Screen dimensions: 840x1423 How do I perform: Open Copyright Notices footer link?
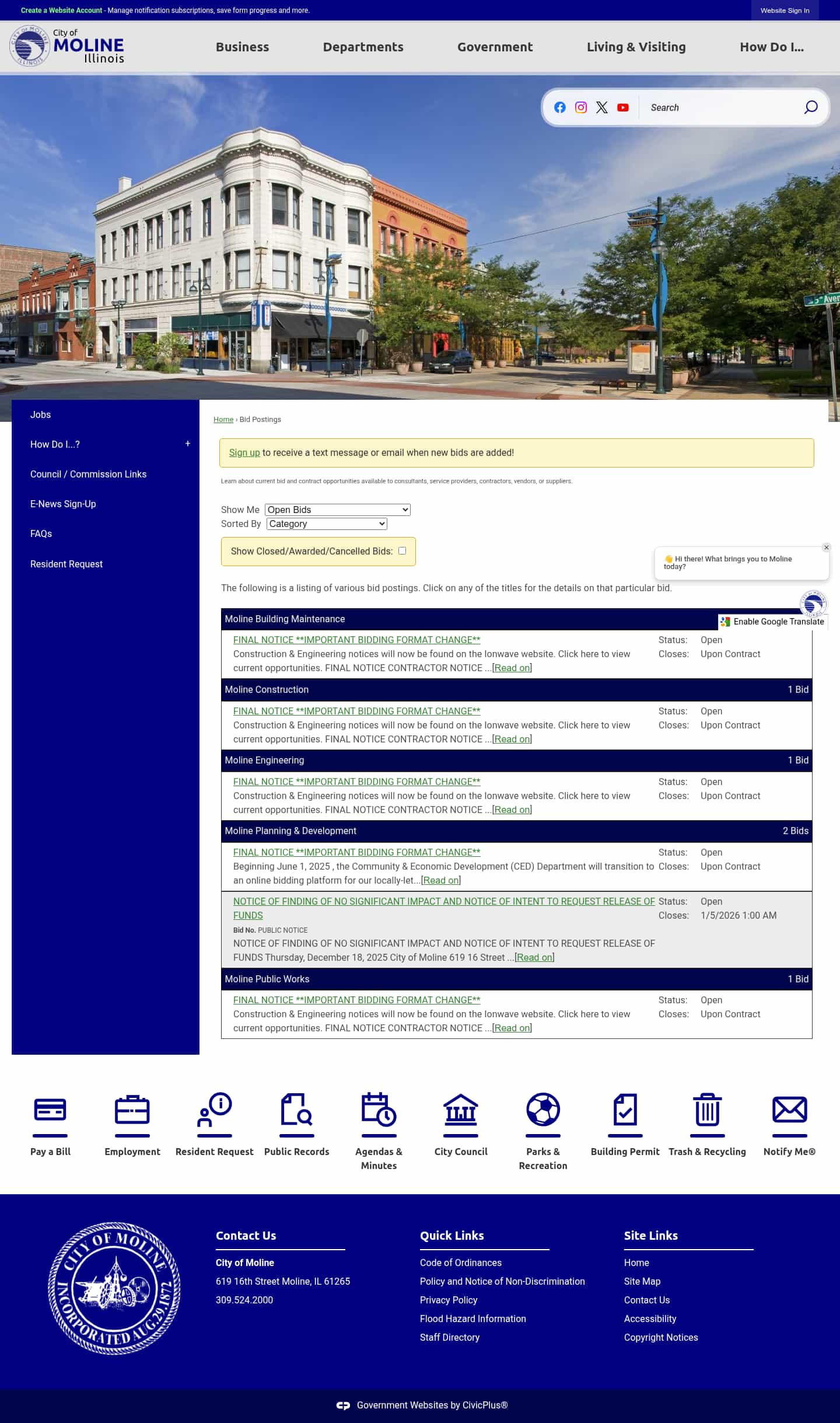[x=661, y=1337]
